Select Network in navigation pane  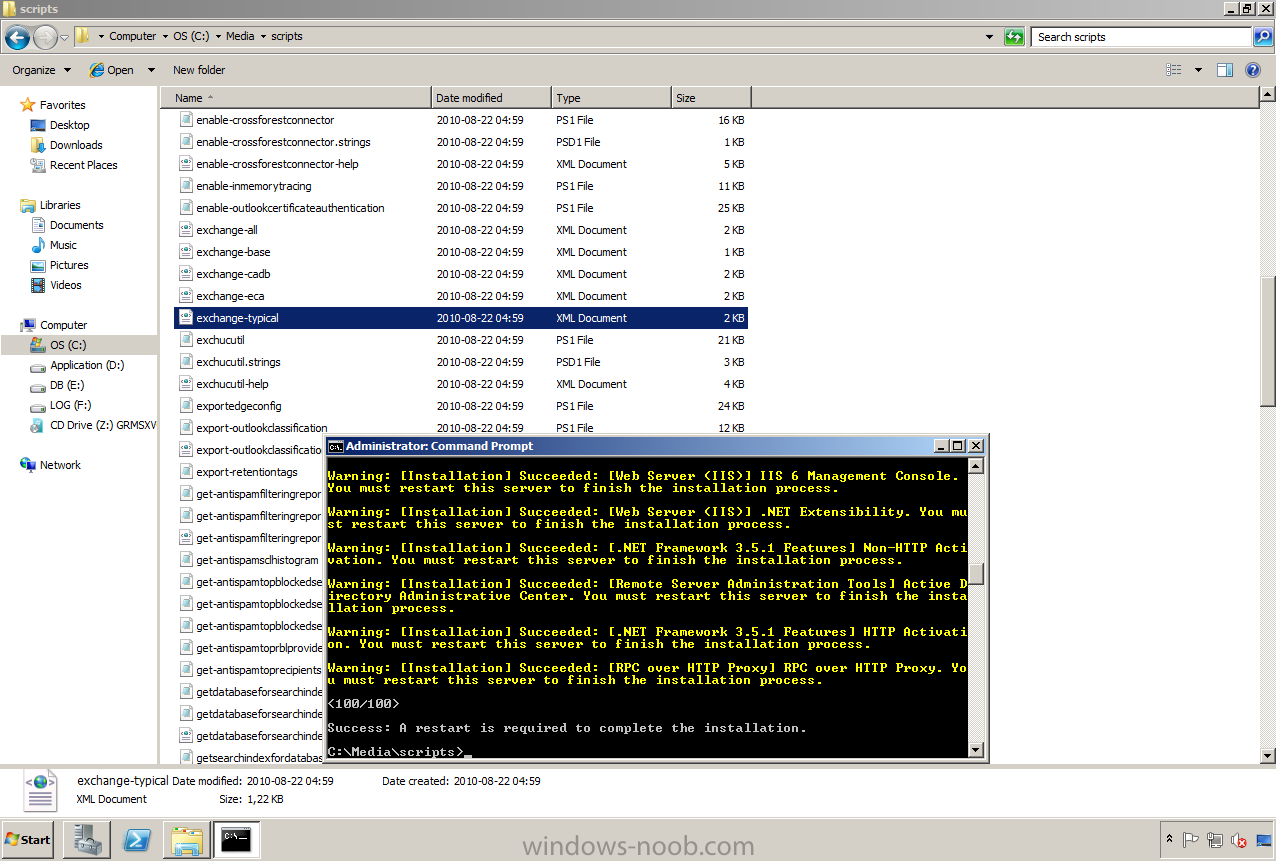60,465
